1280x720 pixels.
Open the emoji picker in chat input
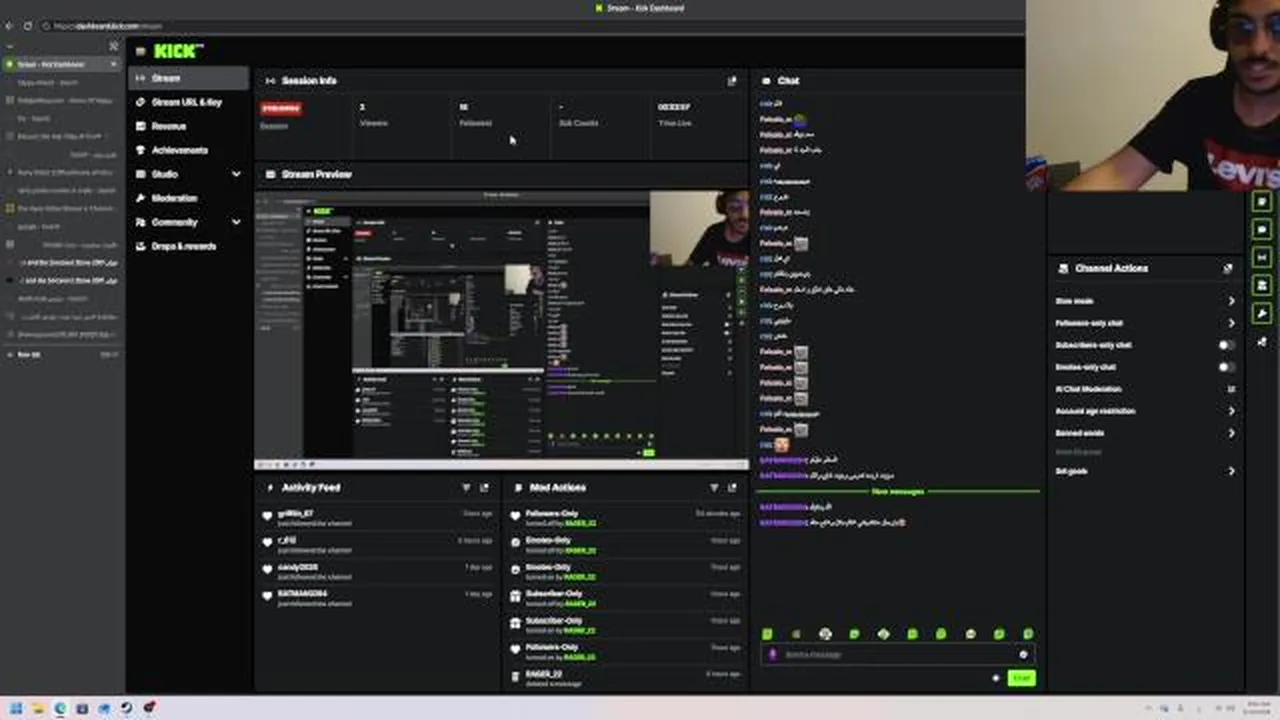pyautogui.click(x=1022, y=655)
